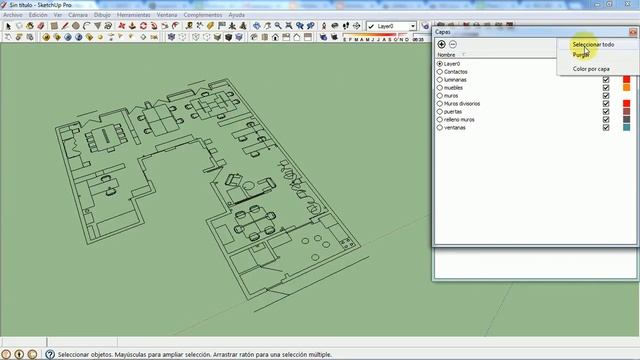The width and height of the screenshot is (640, 360).
Task: Switch to X-ray face style
Action: point(171,37)
